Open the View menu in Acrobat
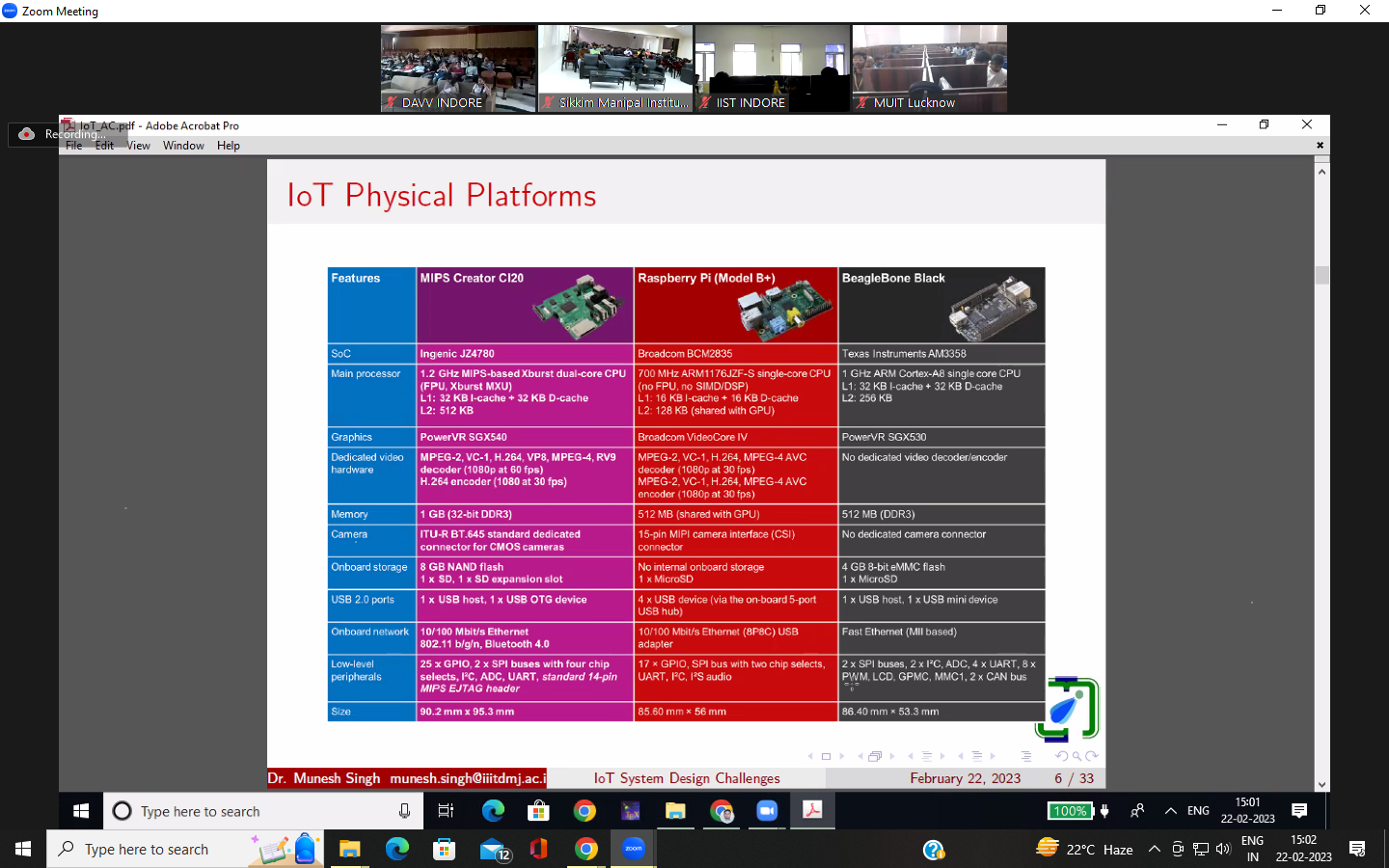This screenshot has height=868, width=1389. (139, 146)
